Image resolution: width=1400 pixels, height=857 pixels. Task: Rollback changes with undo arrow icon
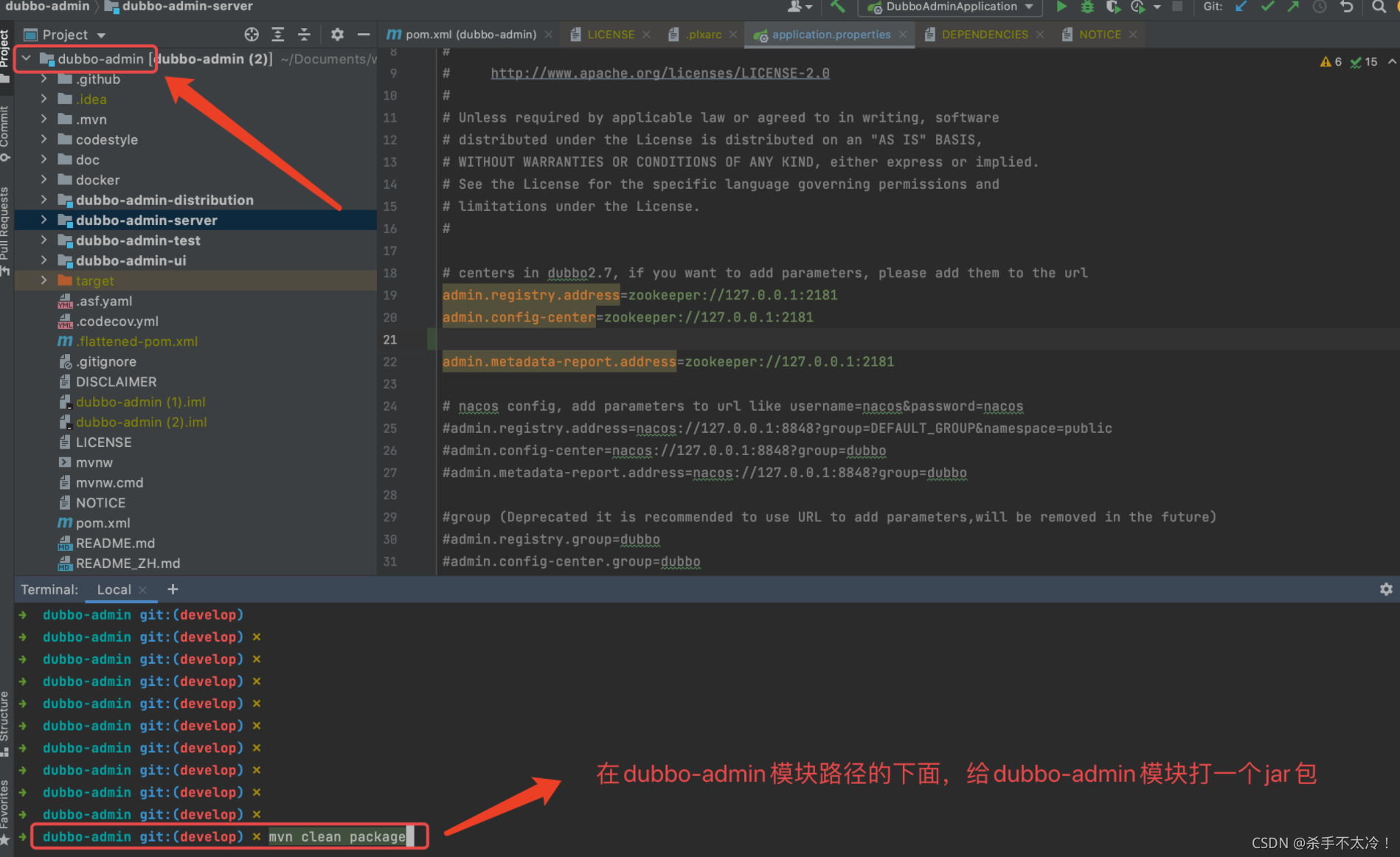point(1347,7)
